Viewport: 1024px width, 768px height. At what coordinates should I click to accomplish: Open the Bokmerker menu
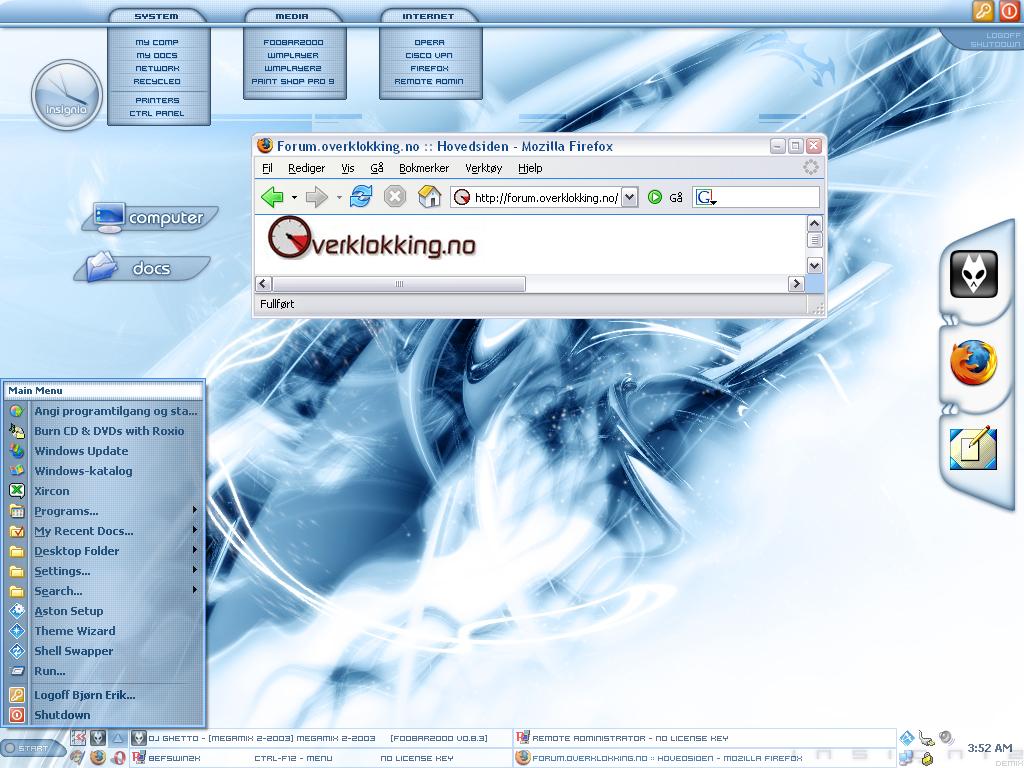pos(424,168)
